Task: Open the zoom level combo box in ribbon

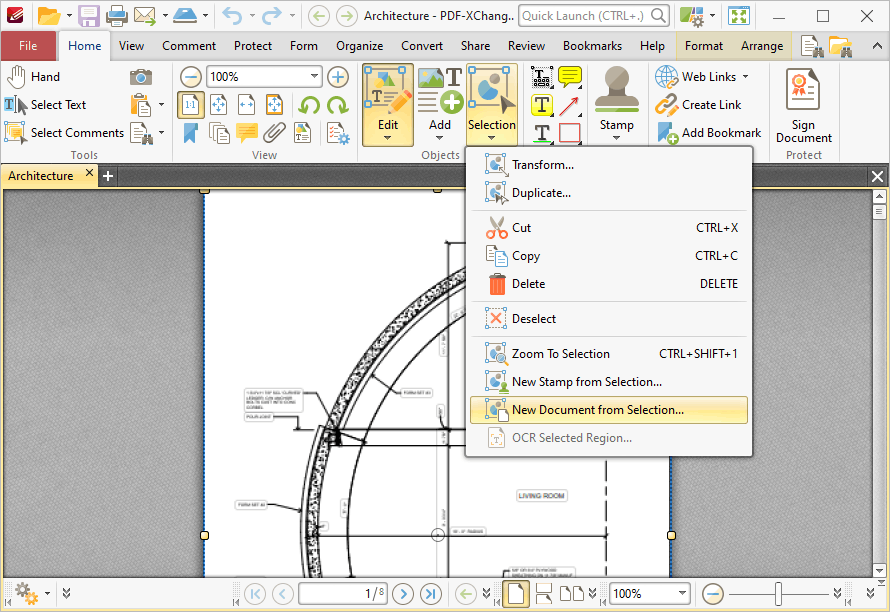Action: (264, 77)
